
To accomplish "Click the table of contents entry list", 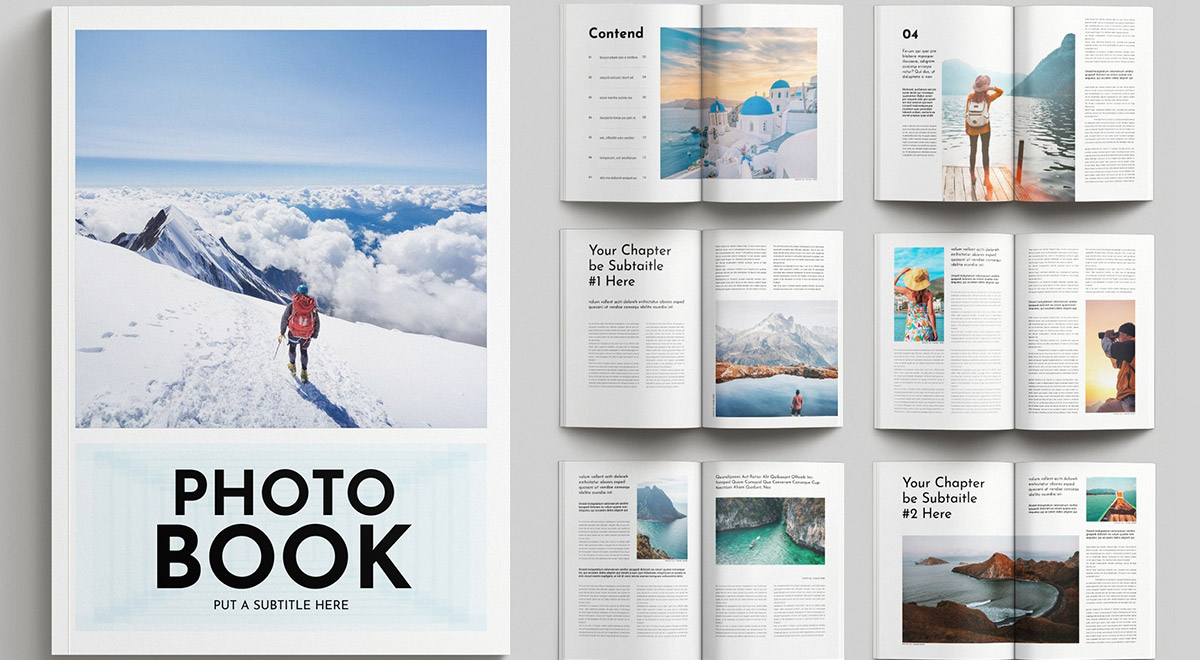I will click(617, 117).
